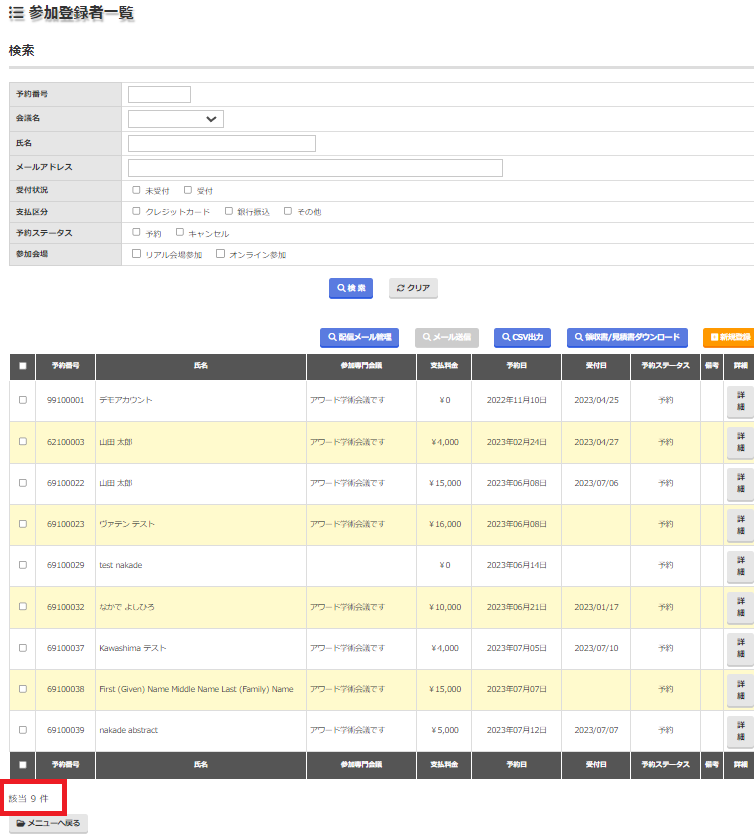Open 領収書/見積書ダウンロード download

(x=627, y=338)
